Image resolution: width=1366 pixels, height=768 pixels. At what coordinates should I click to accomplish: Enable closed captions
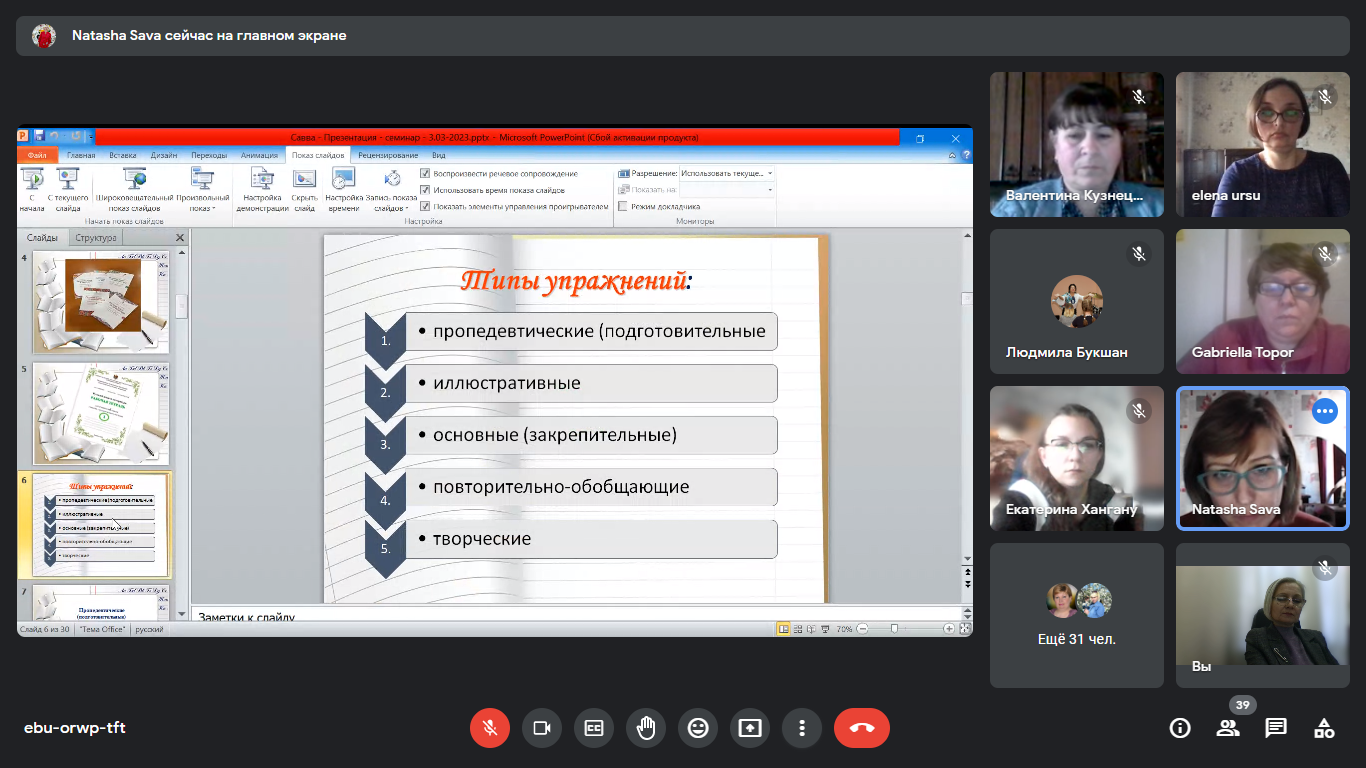594,728
